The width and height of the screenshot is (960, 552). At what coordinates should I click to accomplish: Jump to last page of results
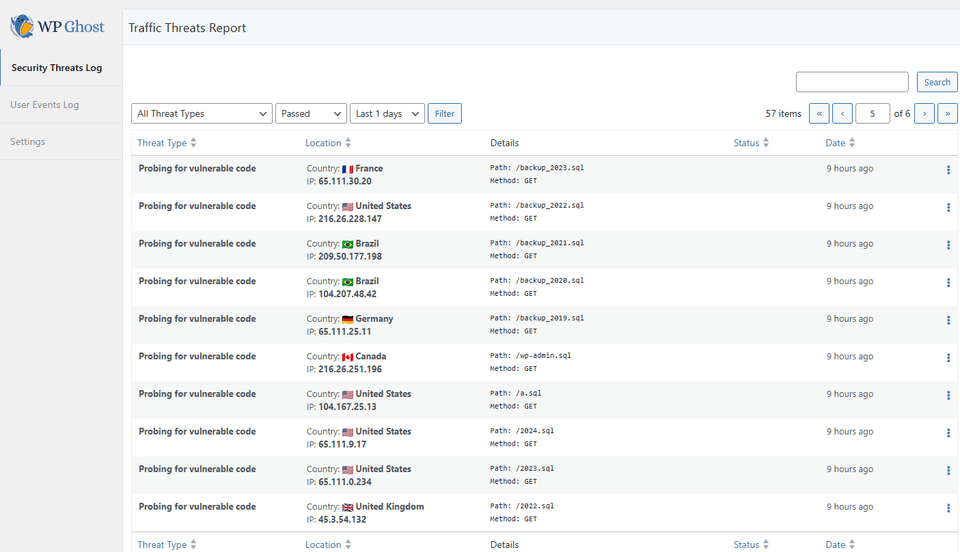pyautogui.click(x=947, y=114)
